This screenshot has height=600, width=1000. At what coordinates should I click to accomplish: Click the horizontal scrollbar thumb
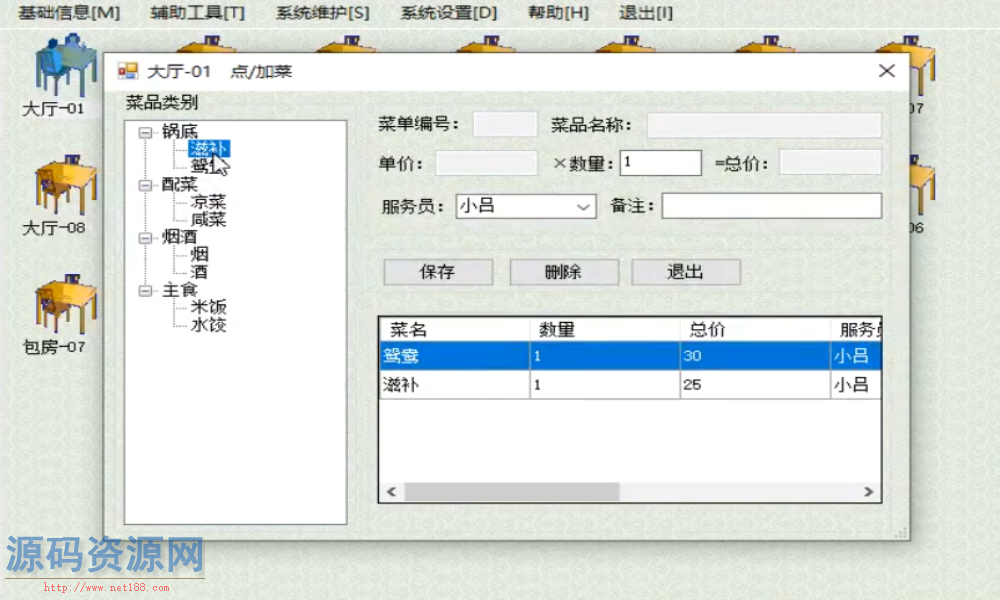(x=511, y=492)
